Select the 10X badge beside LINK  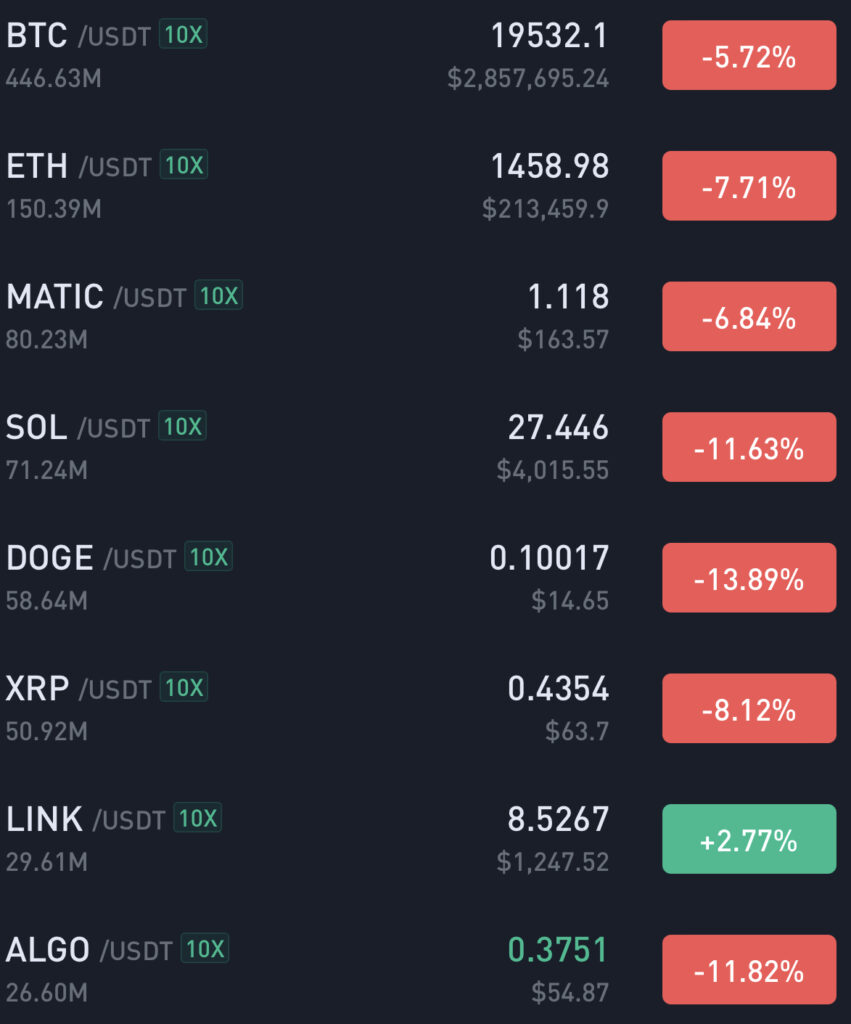click(197, 819)
